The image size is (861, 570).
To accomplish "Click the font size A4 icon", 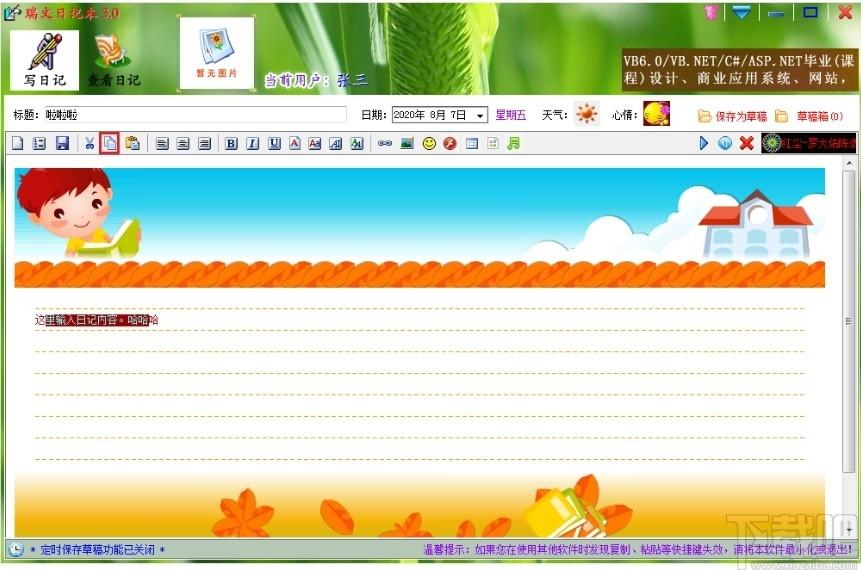I will coord(357,143).
